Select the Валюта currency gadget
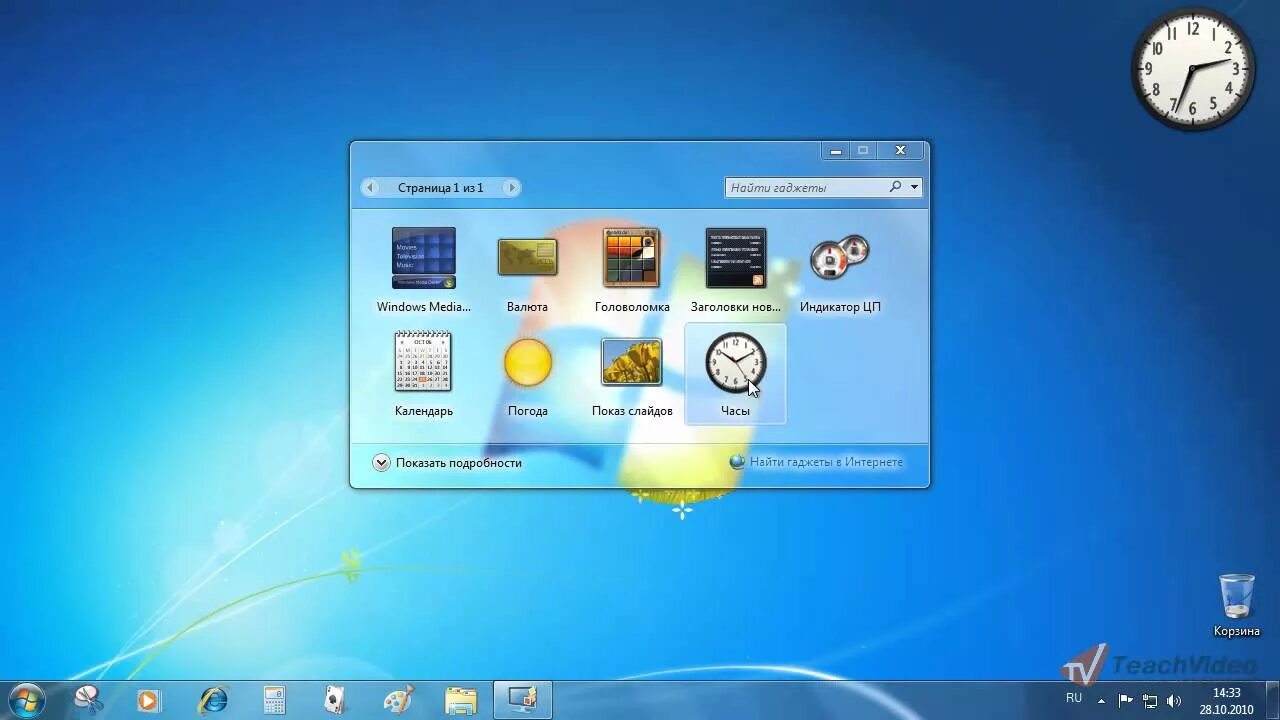The height and width of the screenshot is (720, 1280). tap(527, 270)
